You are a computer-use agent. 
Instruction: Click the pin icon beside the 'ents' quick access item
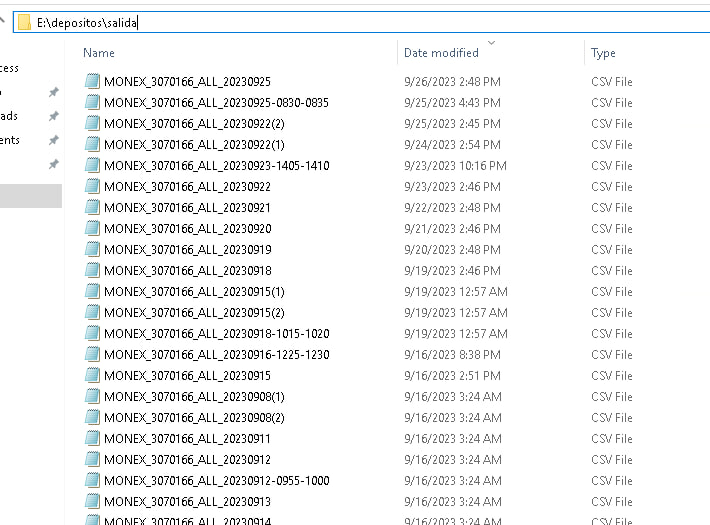coord(53,140)
